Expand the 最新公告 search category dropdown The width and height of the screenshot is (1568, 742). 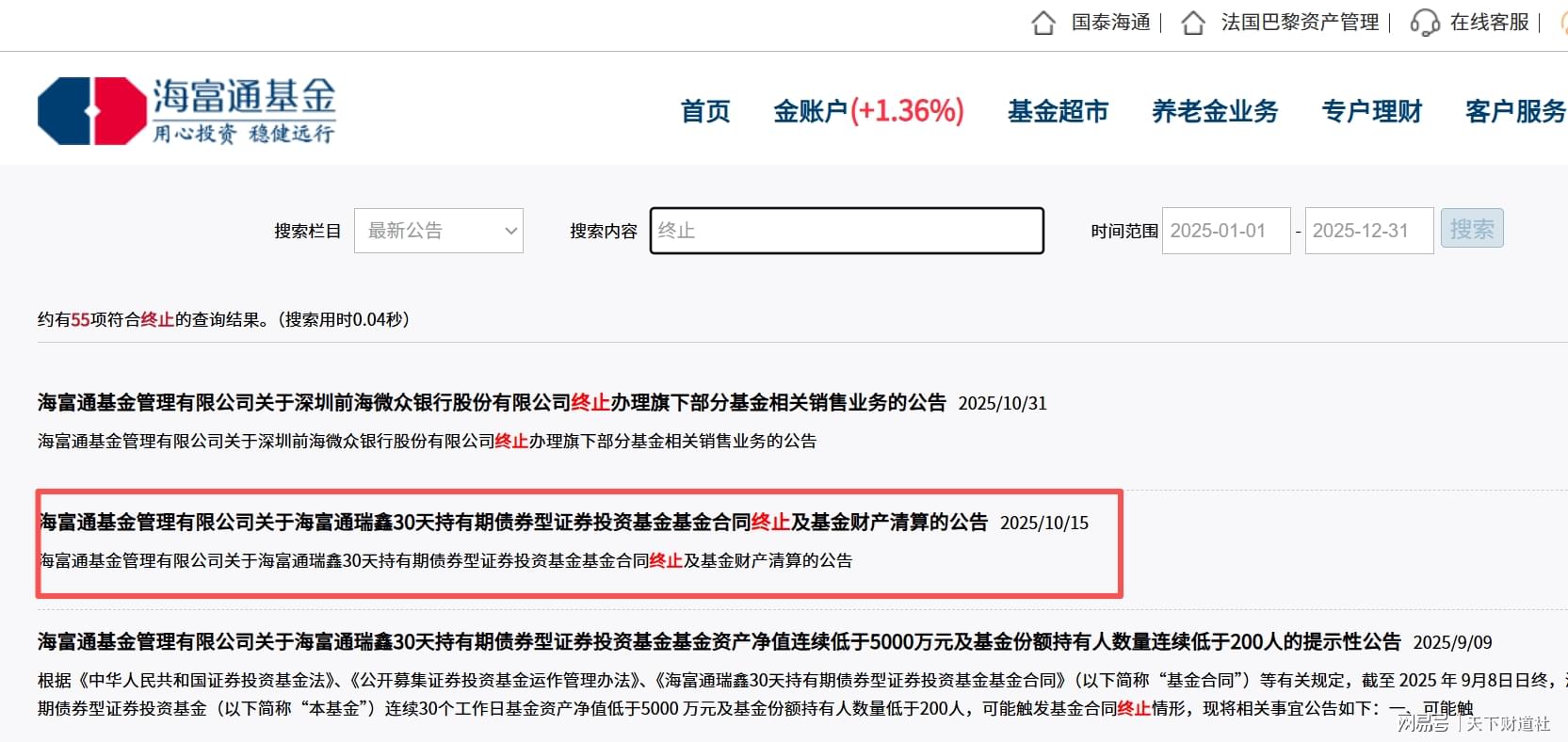pos(438,231)
